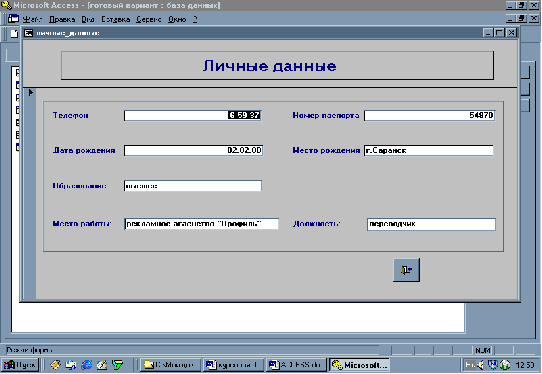542x374 pixels.
Task: Click the second quick launch desktop icon
Action: [71, 365]
